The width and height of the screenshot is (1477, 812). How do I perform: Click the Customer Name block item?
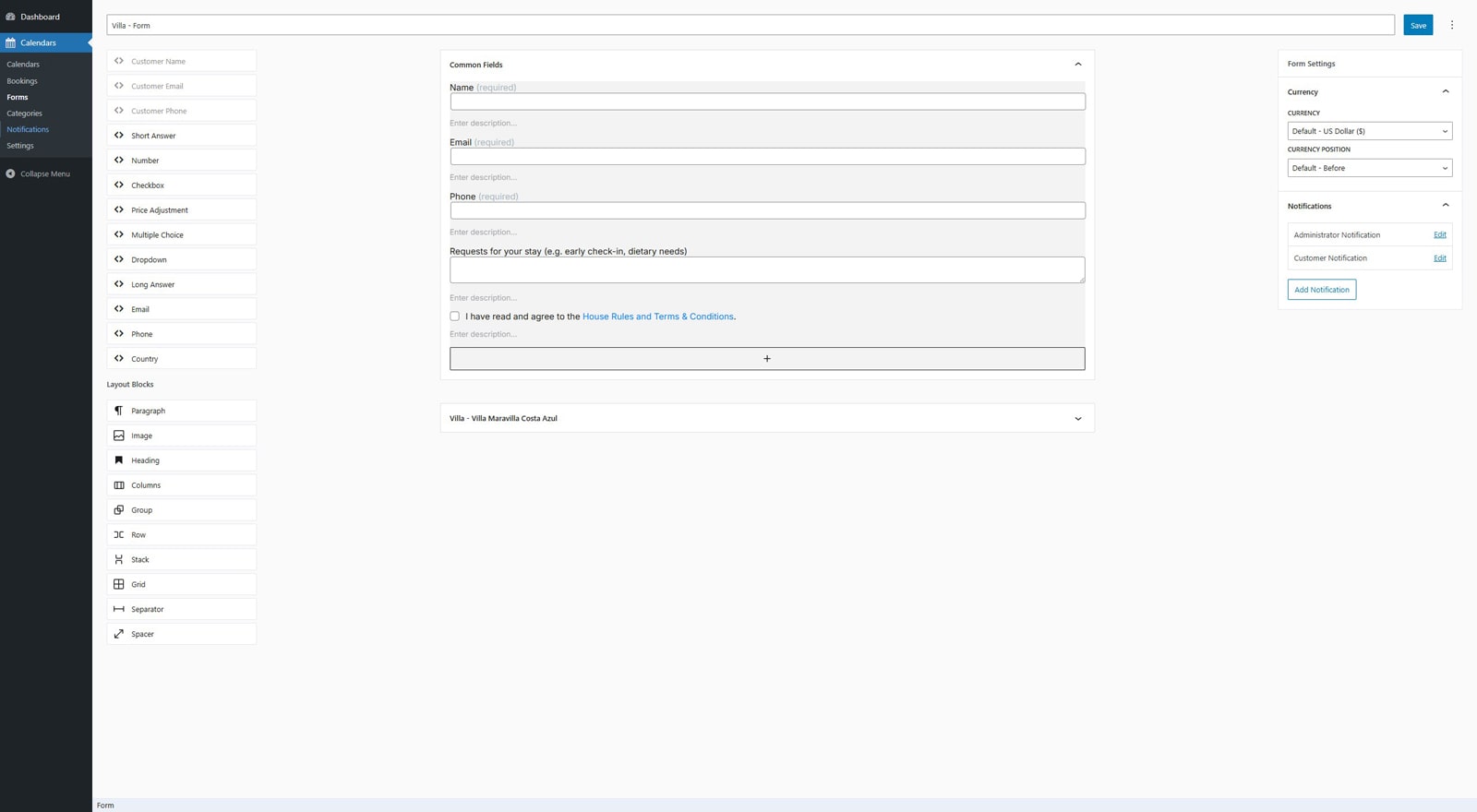tap(181, 61)
